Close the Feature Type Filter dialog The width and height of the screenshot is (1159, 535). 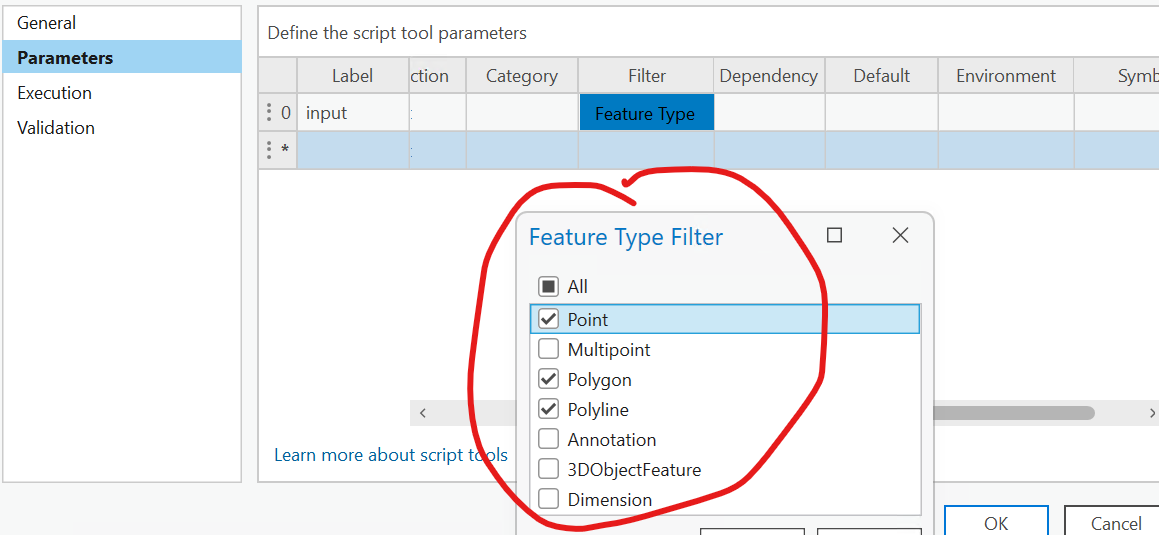(x=900, y=236)
